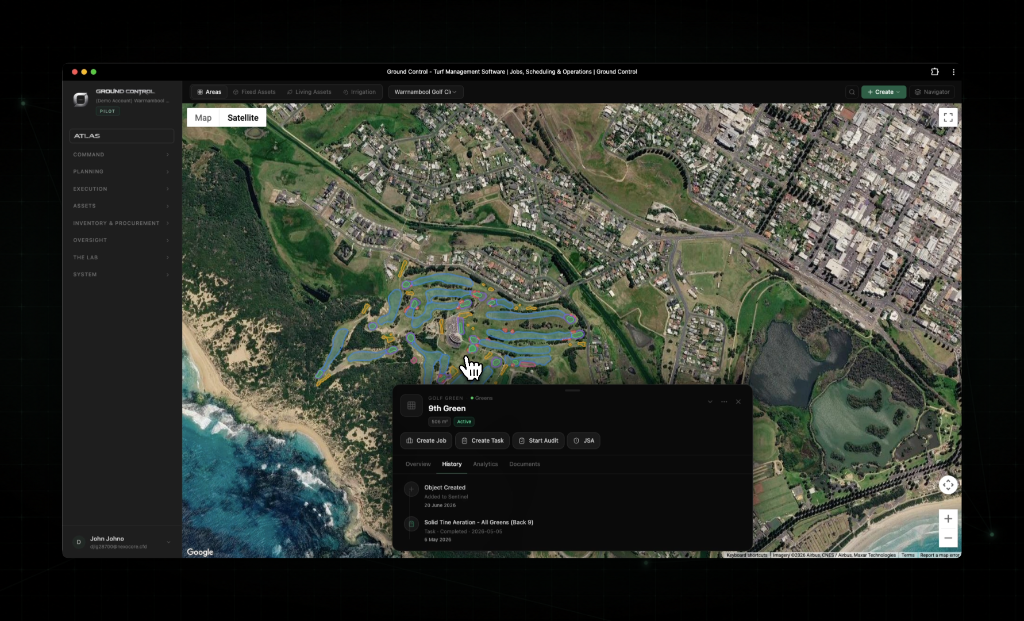
Task: Open the John Johno account menu
Action: 121,542
